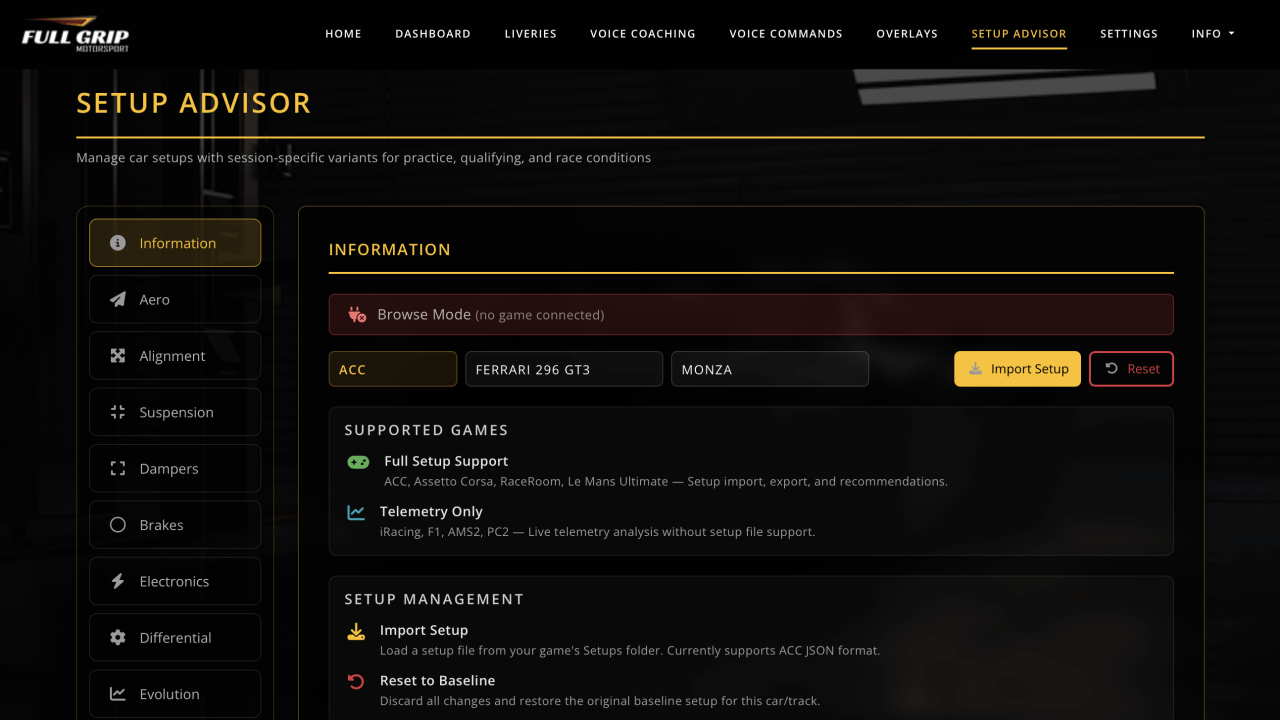Click the Full Grip Motorsport logo
Screen dimensions: 1280x720
(x=75, y=33)
